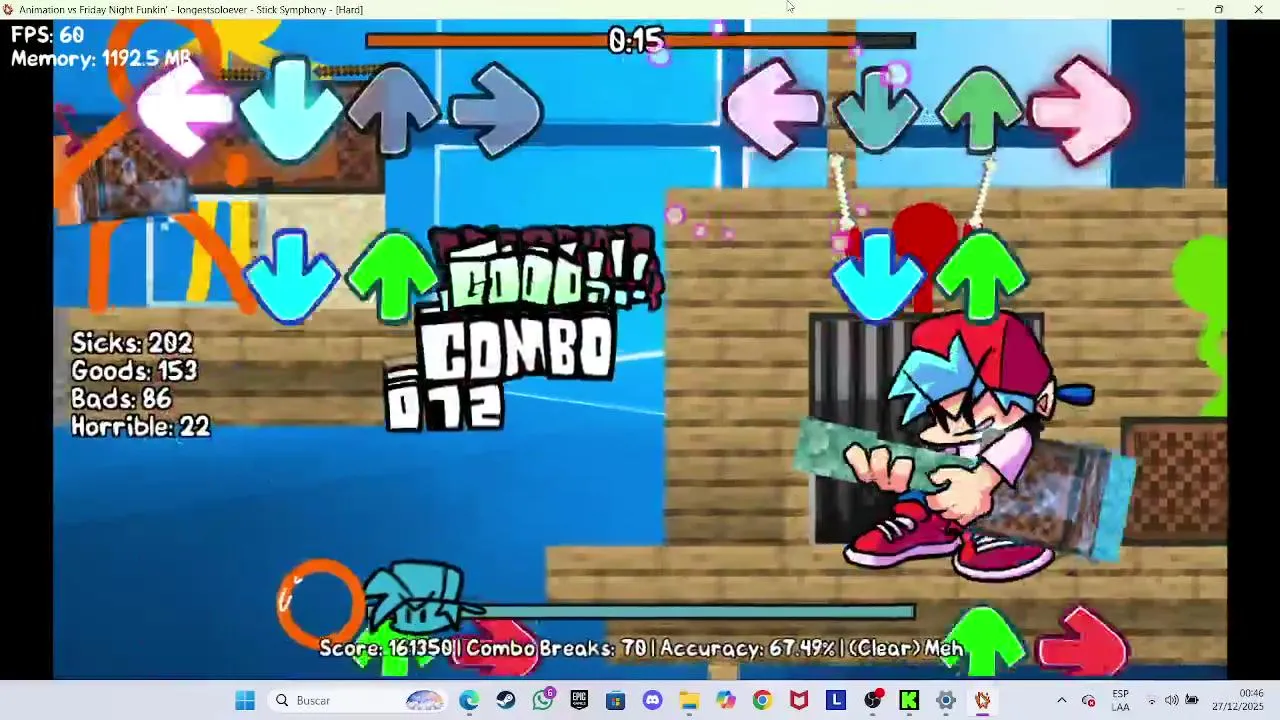1280x720 pixels.
Task: Click the Sicks: 202 counter
Action: (132, 343)
